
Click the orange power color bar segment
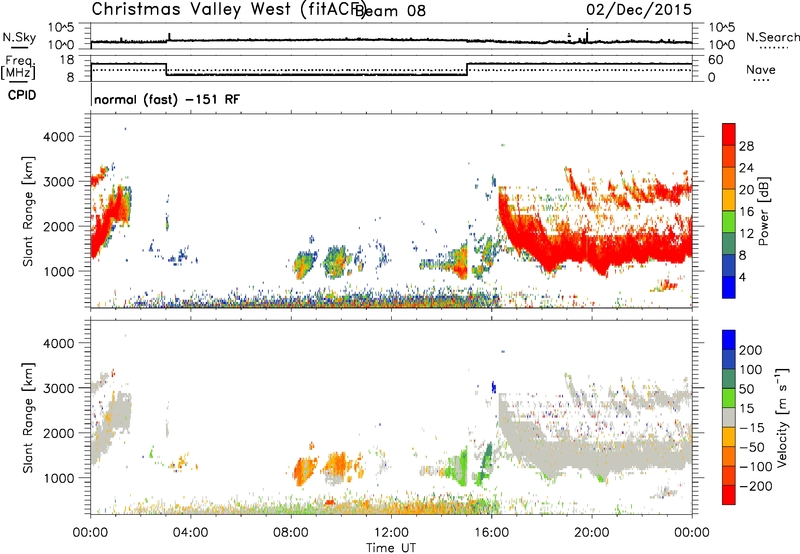click(x=729, y=178)
